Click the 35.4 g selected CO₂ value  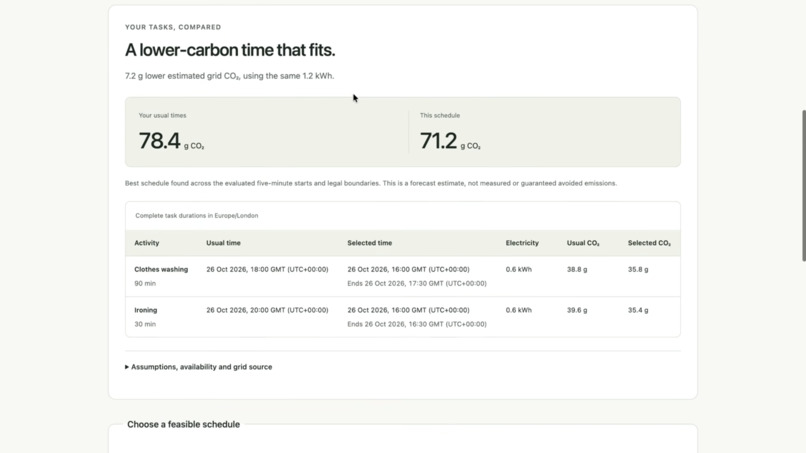click(x=638, y=310)
